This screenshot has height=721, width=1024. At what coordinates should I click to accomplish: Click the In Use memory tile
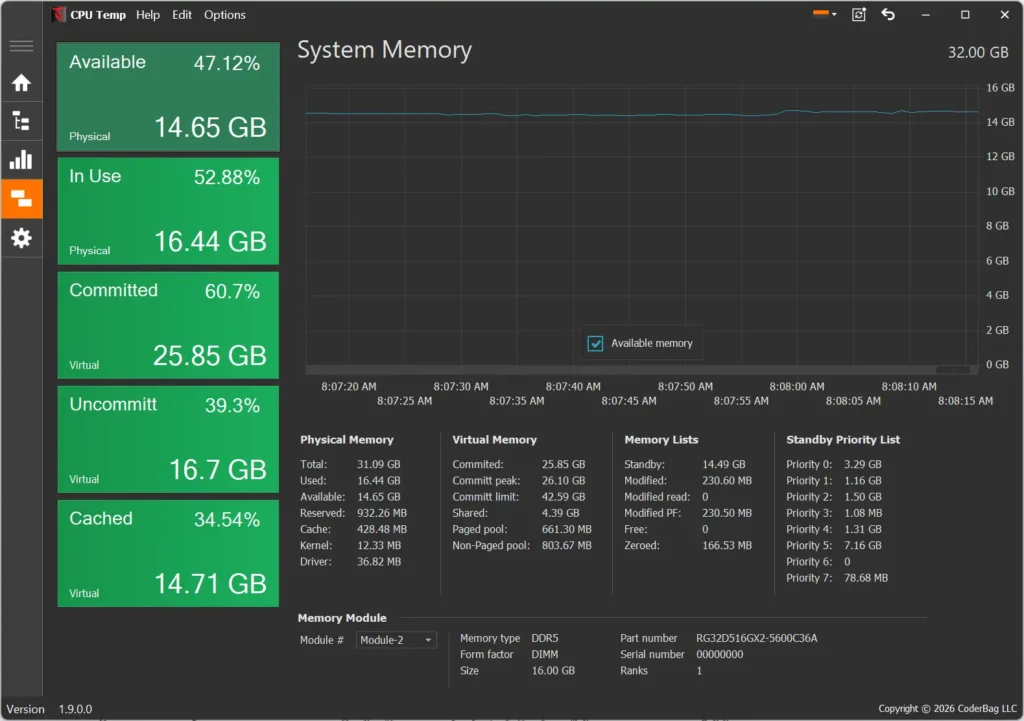tap(168, 211)
